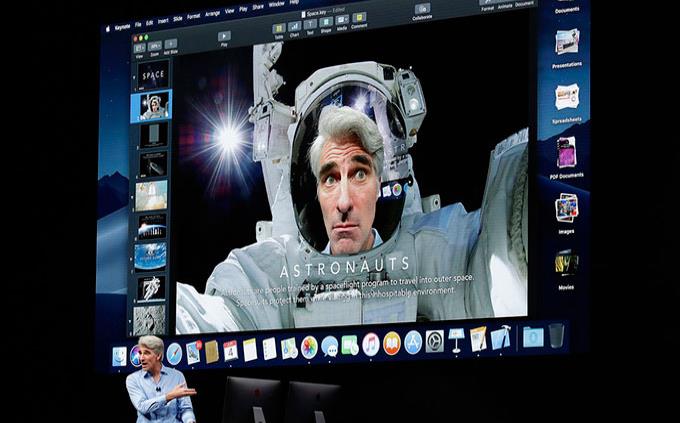Open Photos from the Dock
Viewport: 680px width, 423px height.
tap(309, 347)
